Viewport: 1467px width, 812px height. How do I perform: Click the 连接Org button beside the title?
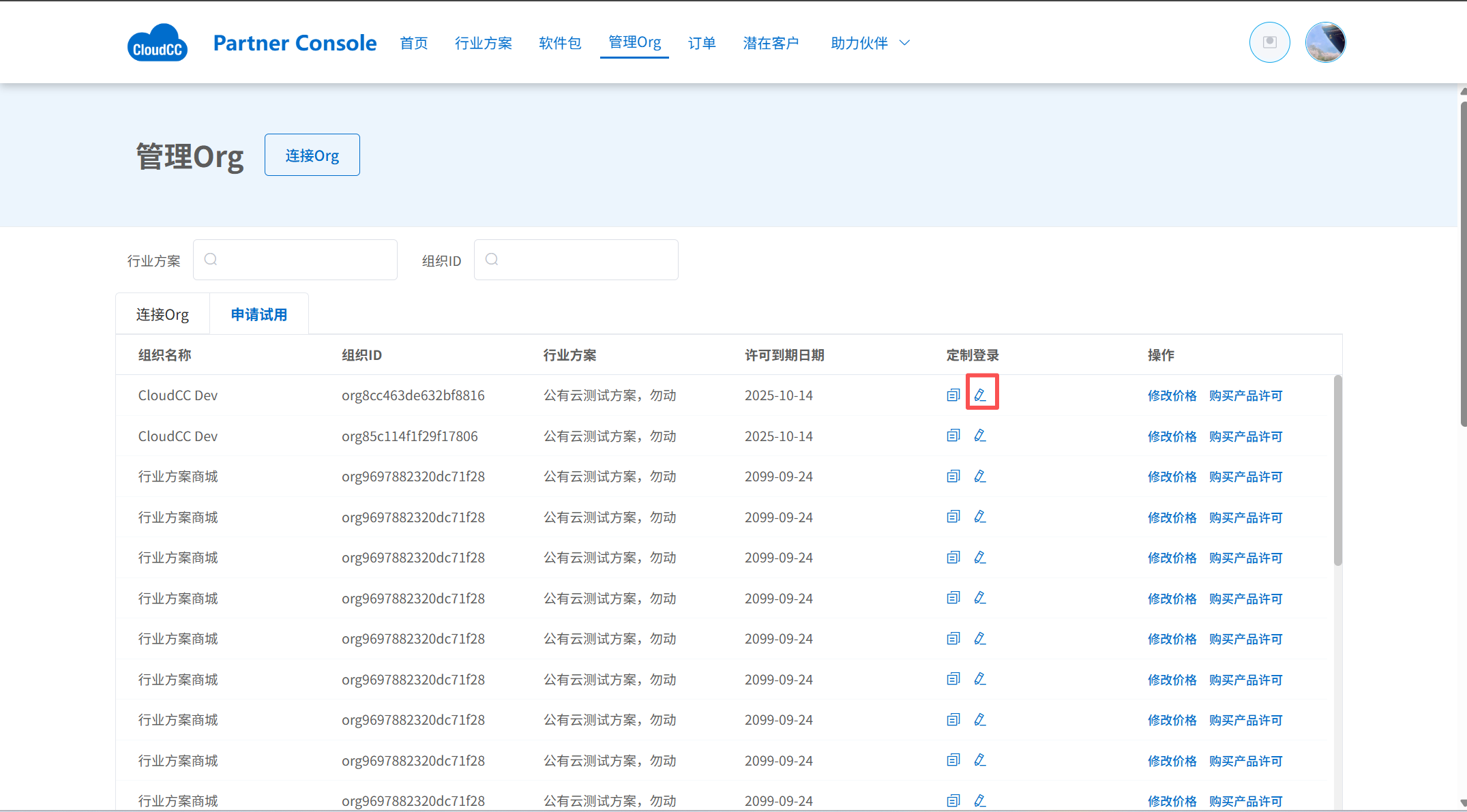312,155
